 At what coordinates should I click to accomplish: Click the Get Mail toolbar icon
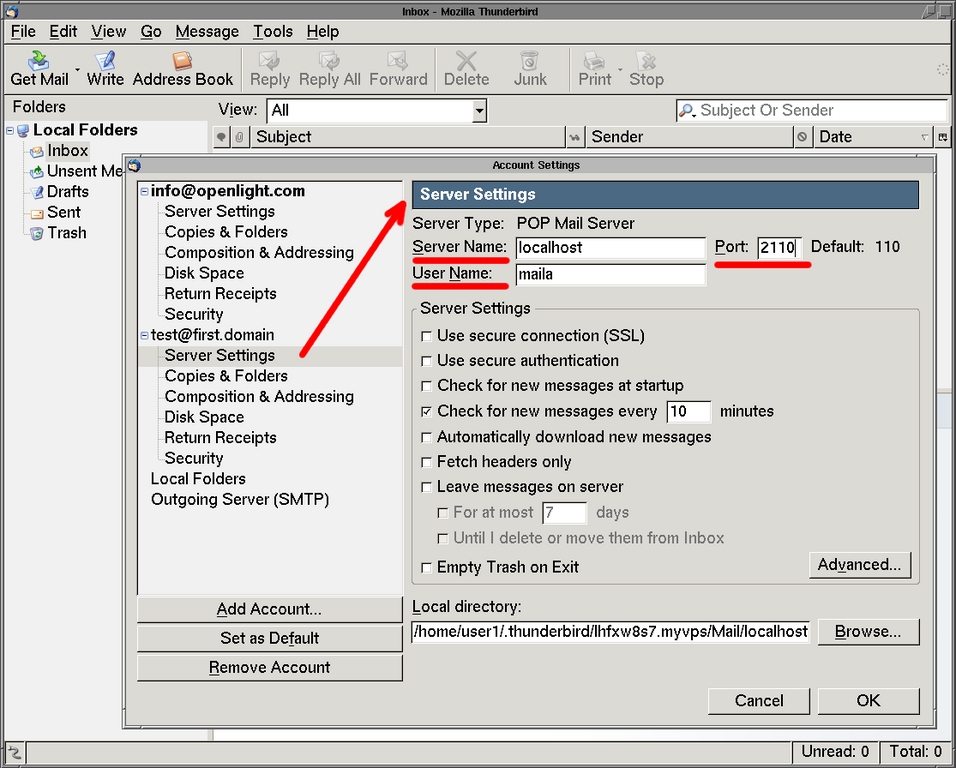(x=39, y=62)
